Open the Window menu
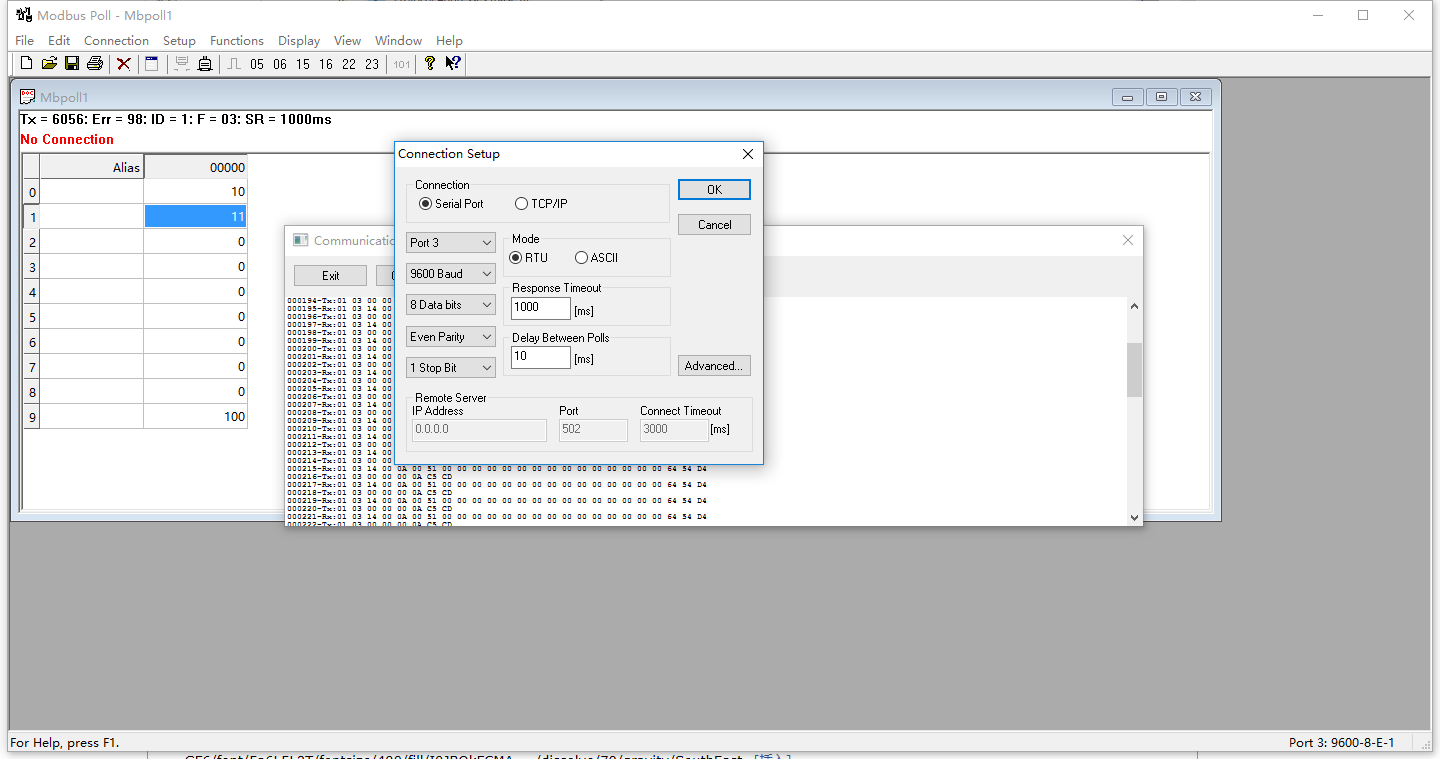 coord(398,41)
